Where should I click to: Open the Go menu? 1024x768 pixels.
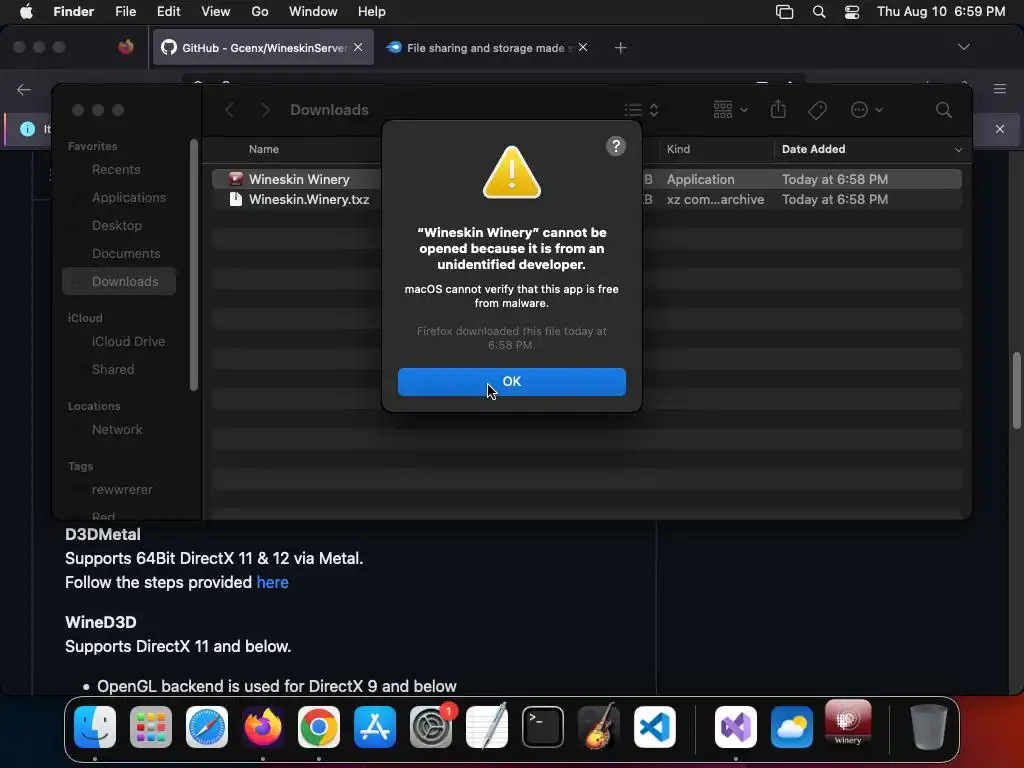tap(260, 12)
